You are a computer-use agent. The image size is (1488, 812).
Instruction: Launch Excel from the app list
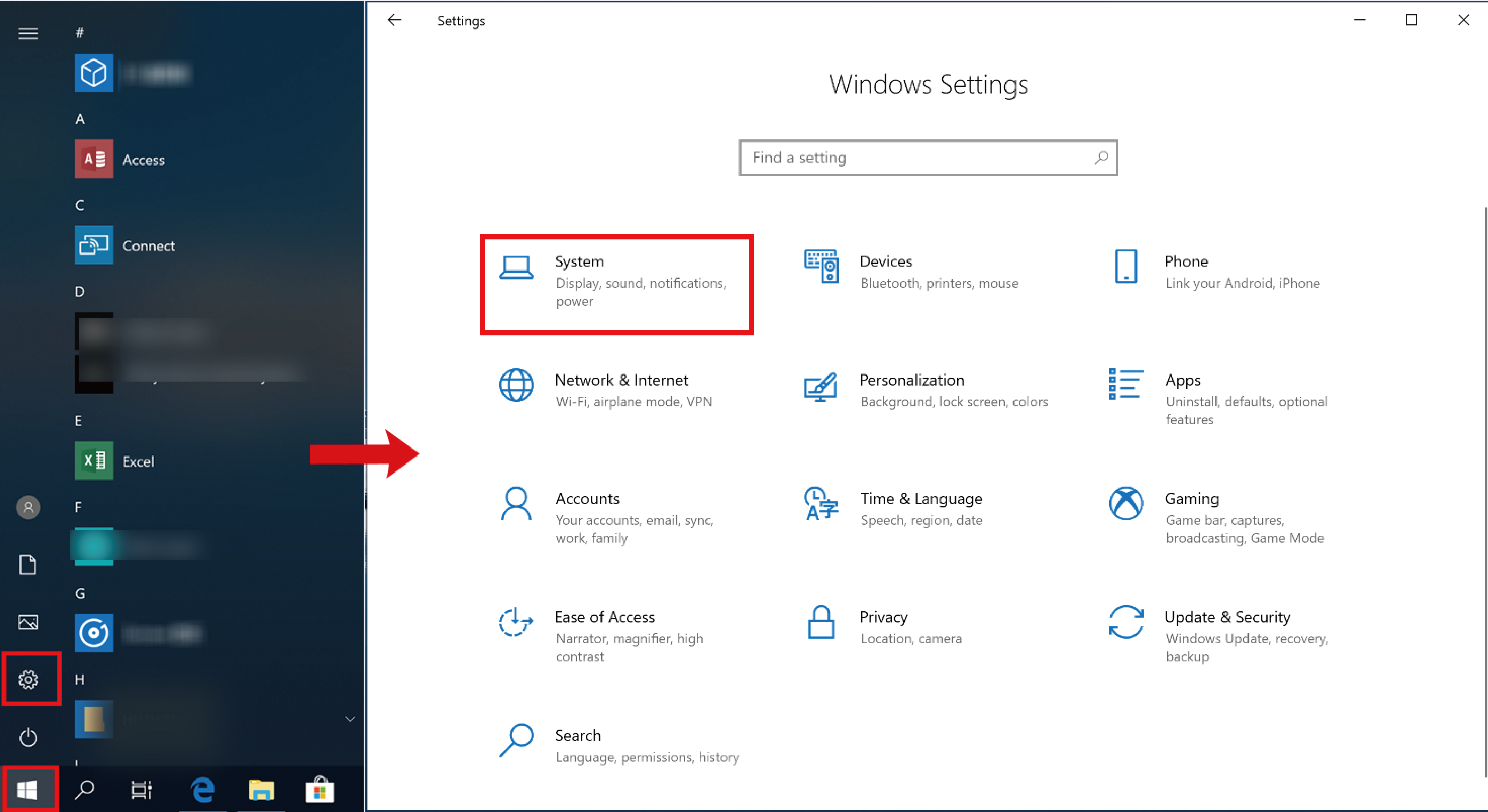(137, 461)
